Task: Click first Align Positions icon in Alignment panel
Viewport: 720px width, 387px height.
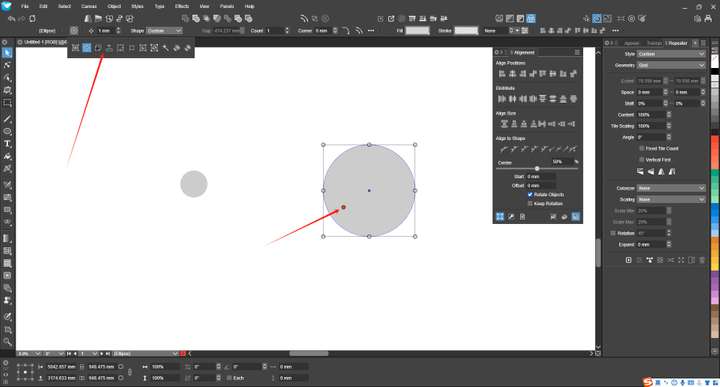Action: coord(502,73)
